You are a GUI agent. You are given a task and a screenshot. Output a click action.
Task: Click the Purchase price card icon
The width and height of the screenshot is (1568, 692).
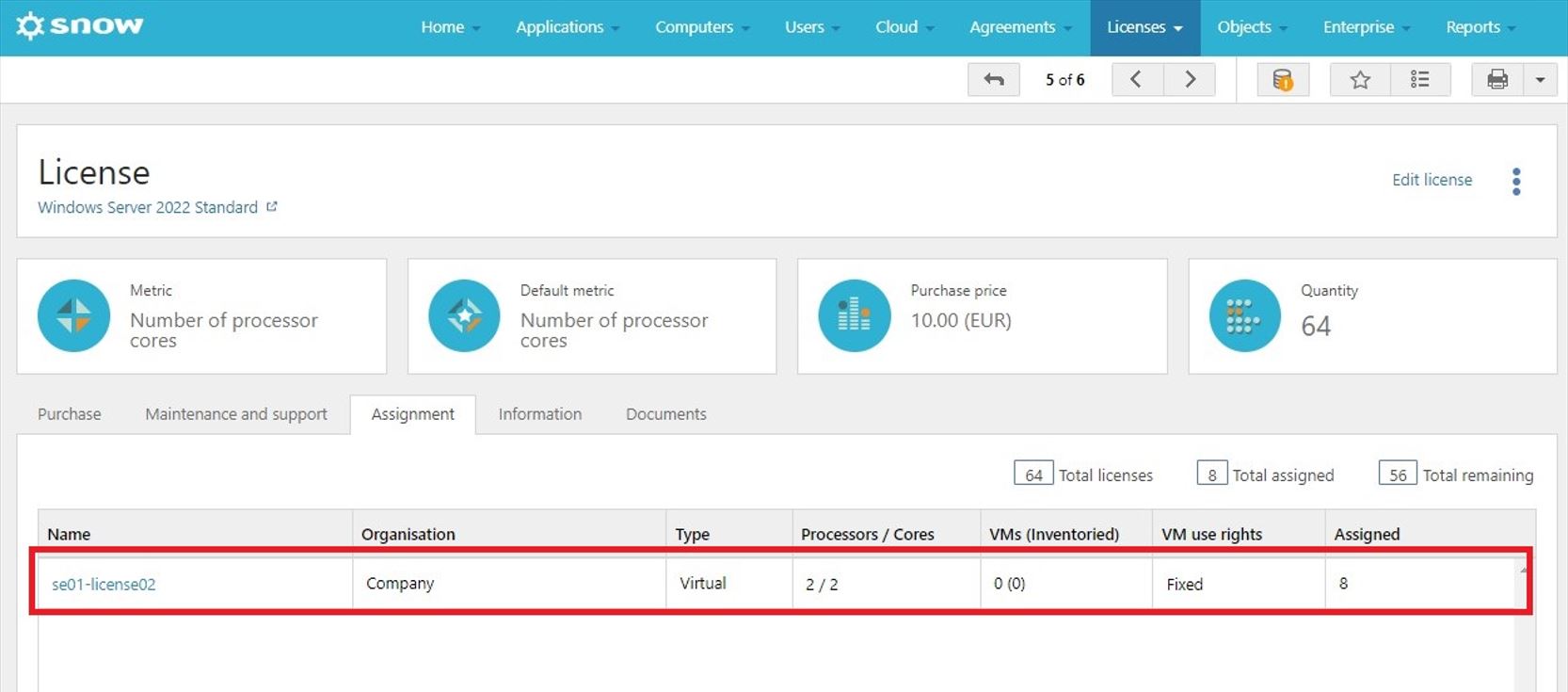pyautogui.click(x=855, y=315)
